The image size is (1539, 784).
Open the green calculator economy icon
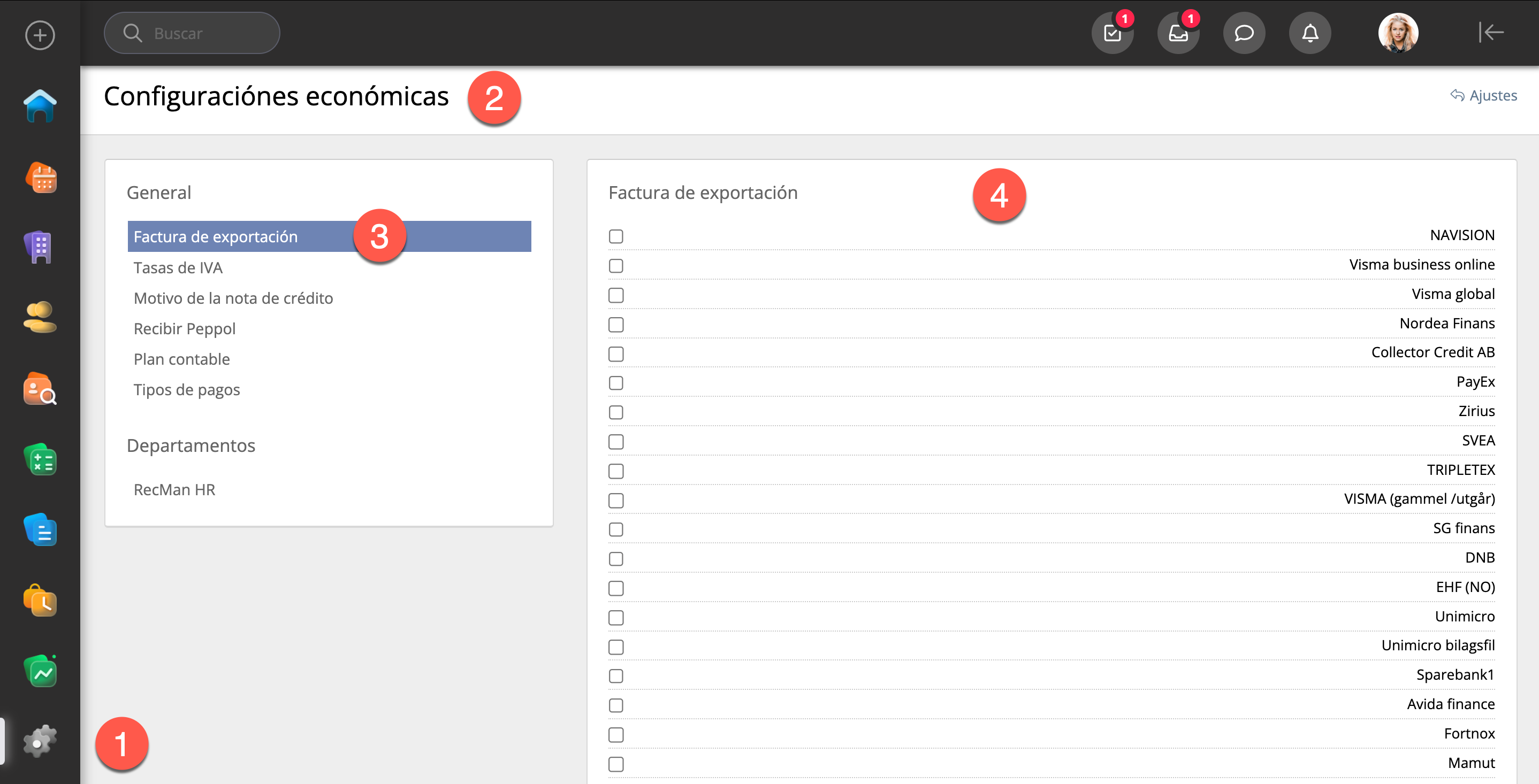coord(40,460)
